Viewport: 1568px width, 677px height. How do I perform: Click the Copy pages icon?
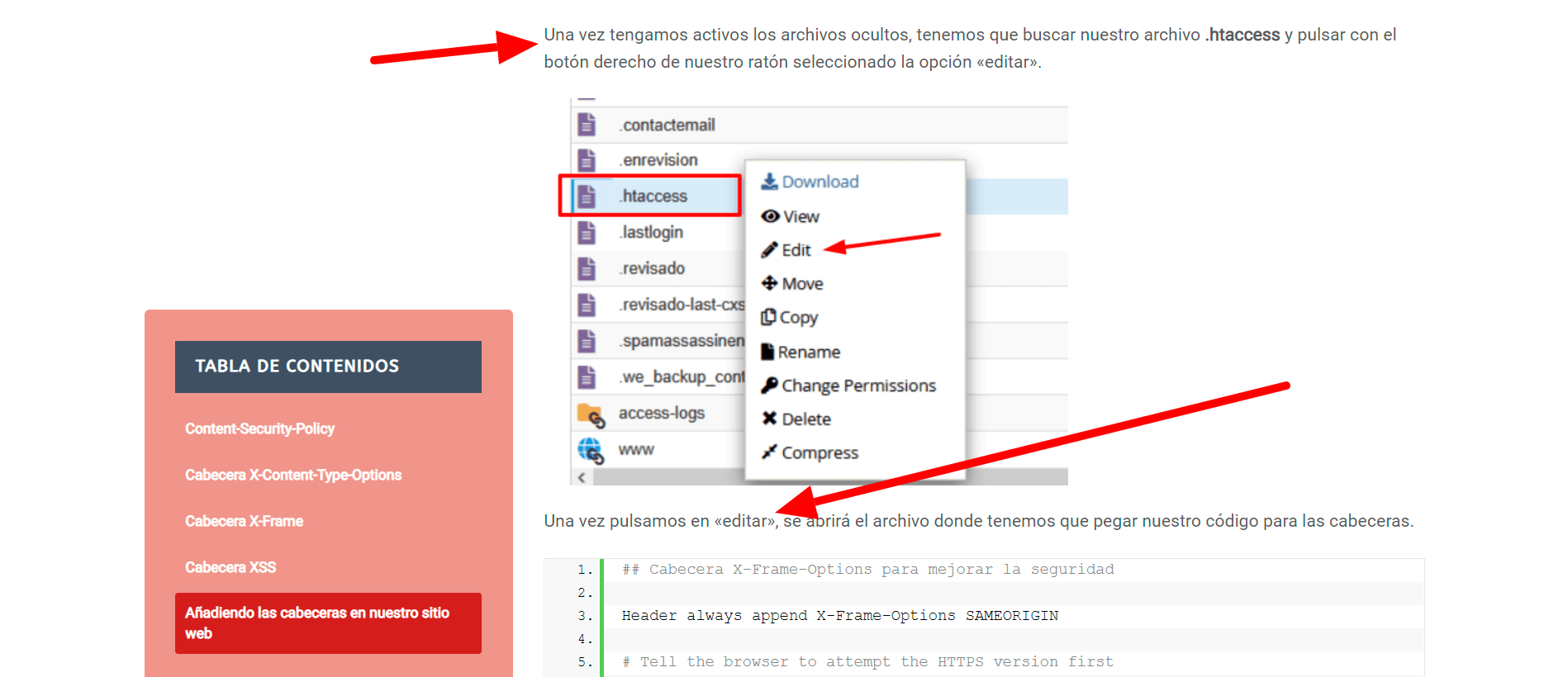click(768, 317)
